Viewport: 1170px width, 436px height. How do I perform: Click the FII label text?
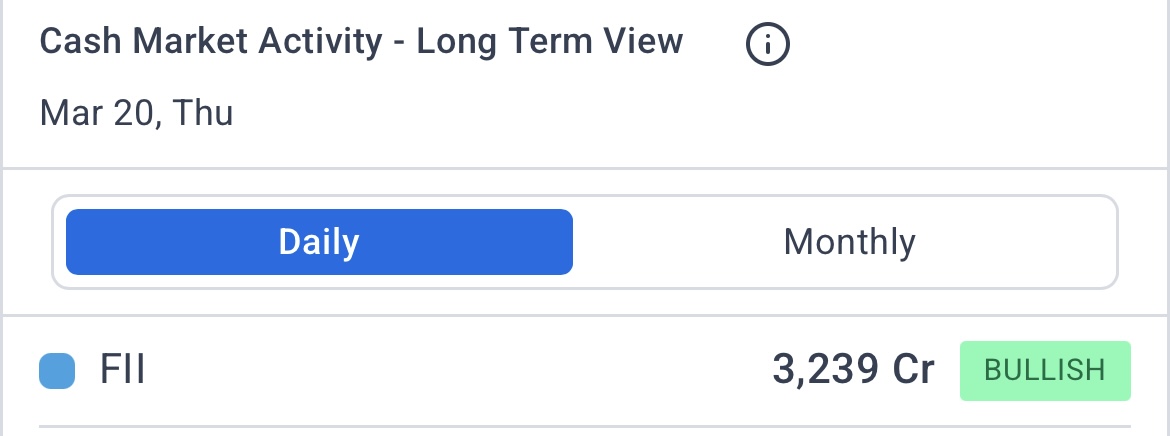coord(123,371)
